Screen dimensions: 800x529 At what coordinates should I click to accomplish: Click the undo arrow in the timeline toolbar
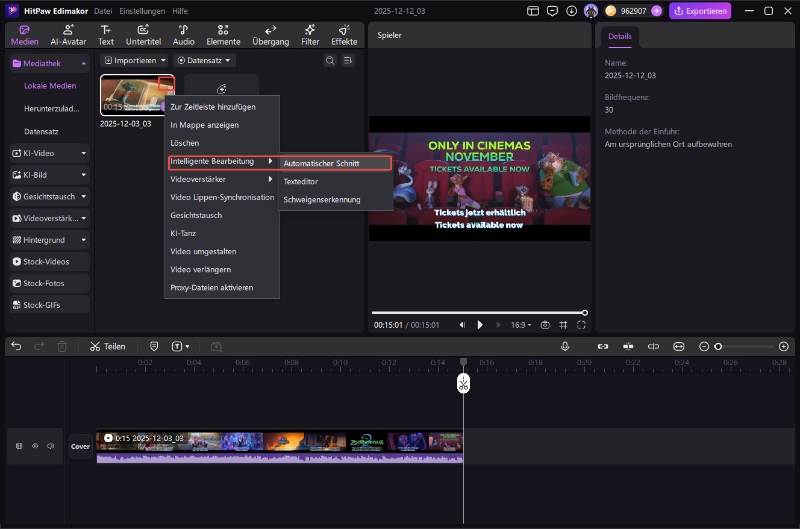16,346
